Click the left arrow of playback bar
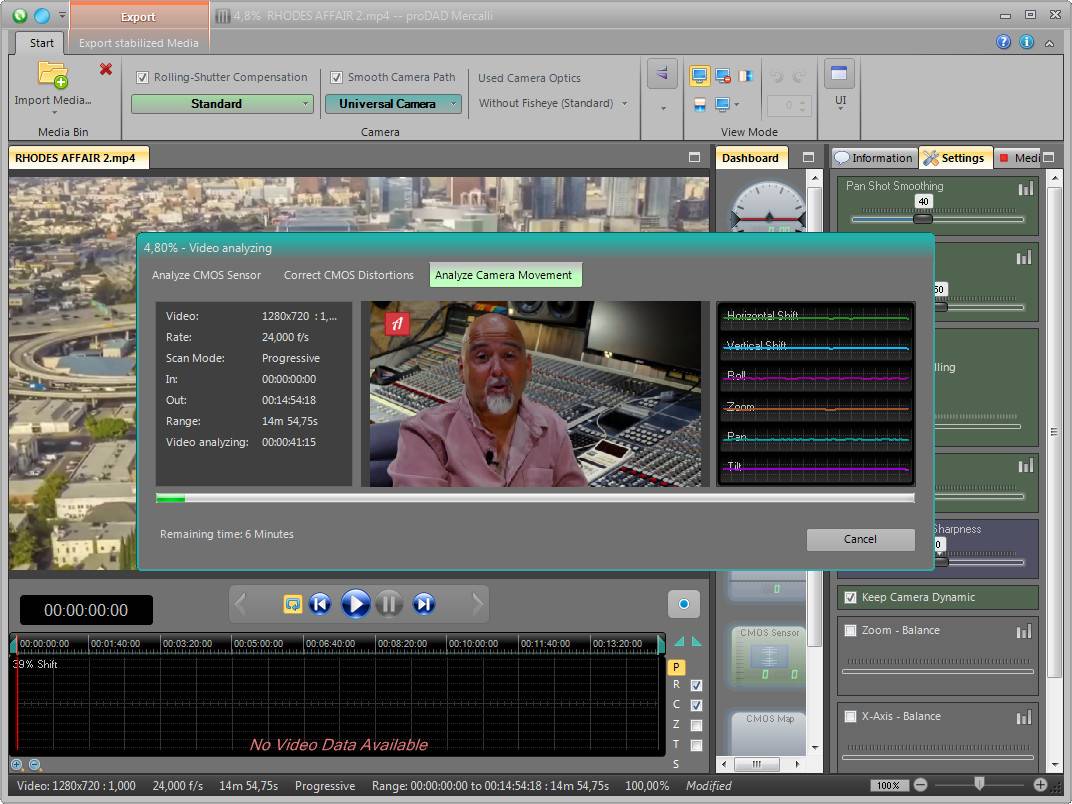The width and height of the screenshot is (1072, 804). pyautogui.click(x=240, y=604)
